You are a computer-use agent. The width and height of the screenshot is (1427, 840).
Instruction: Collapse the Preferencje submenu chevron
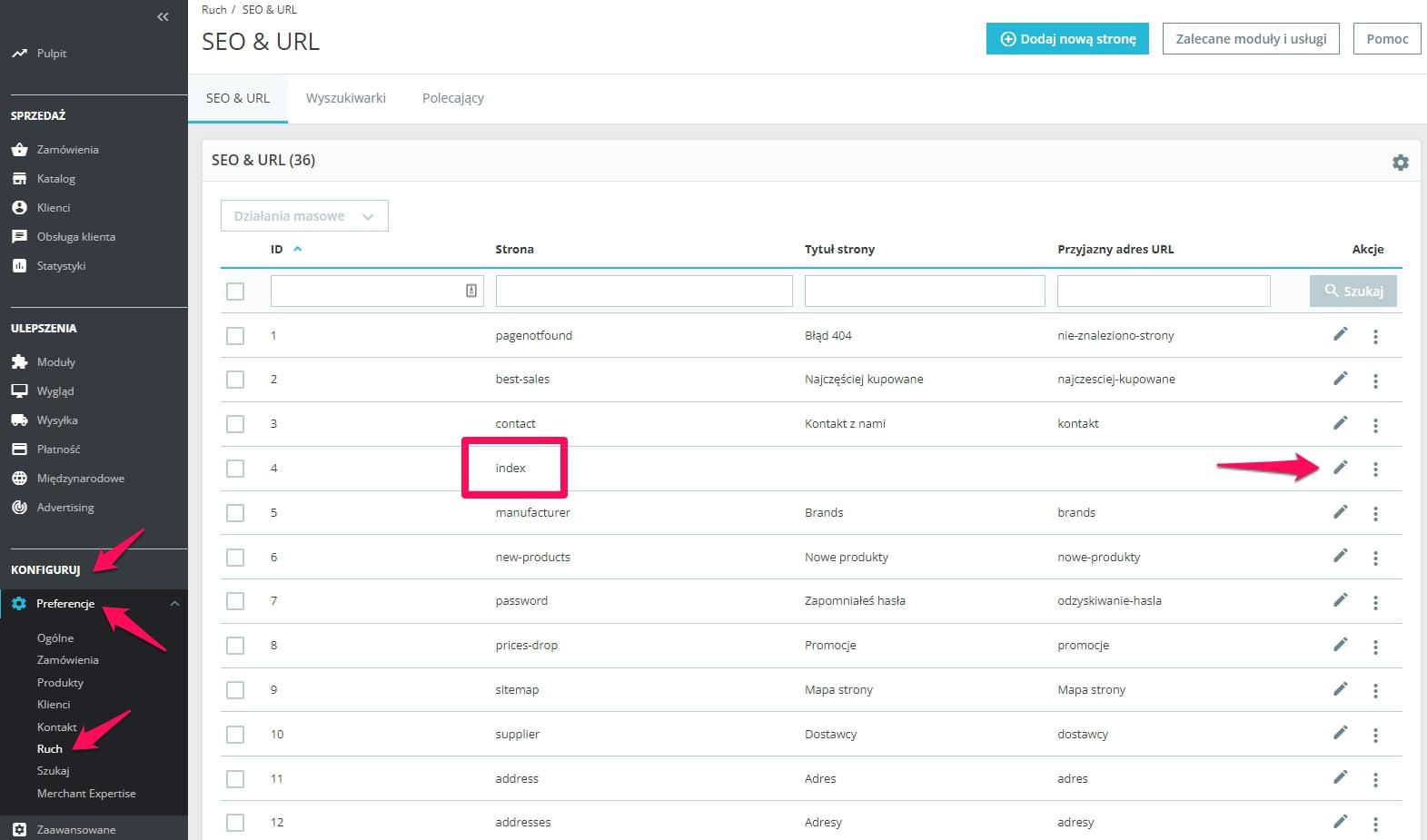[174, 604]
